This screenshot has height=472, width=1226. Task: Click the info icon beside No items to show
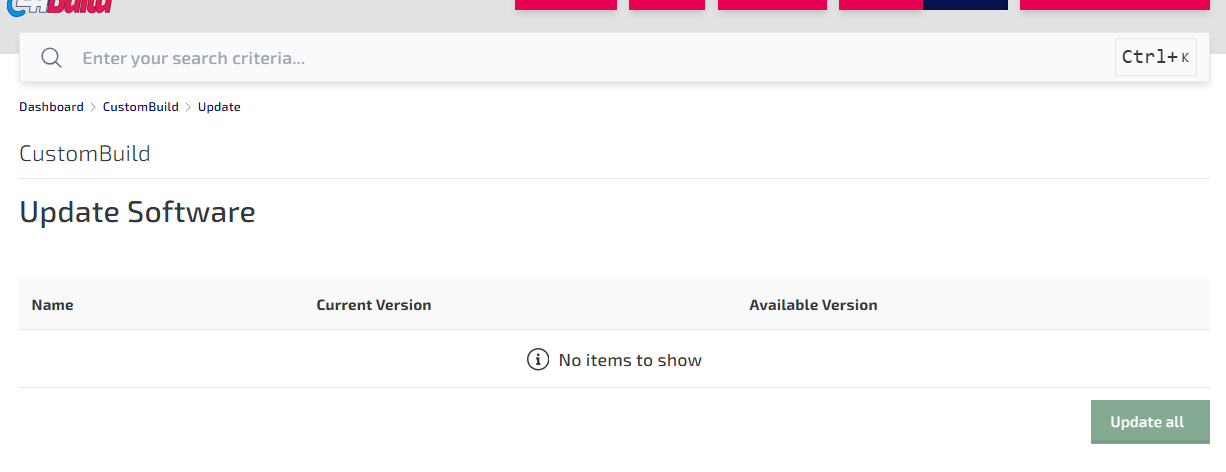[538, 360]
